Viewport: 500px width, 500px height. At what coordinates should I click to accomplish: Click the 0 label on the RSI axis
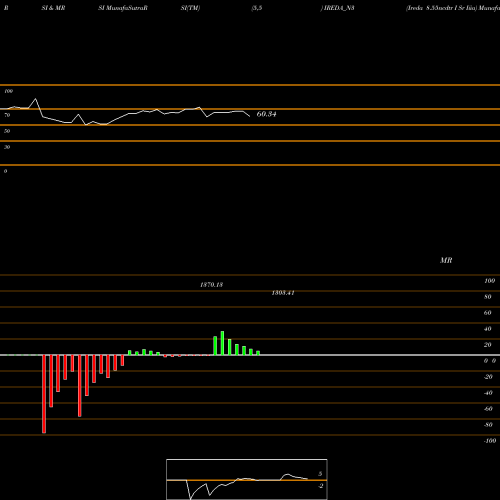(x=5, y=171)
